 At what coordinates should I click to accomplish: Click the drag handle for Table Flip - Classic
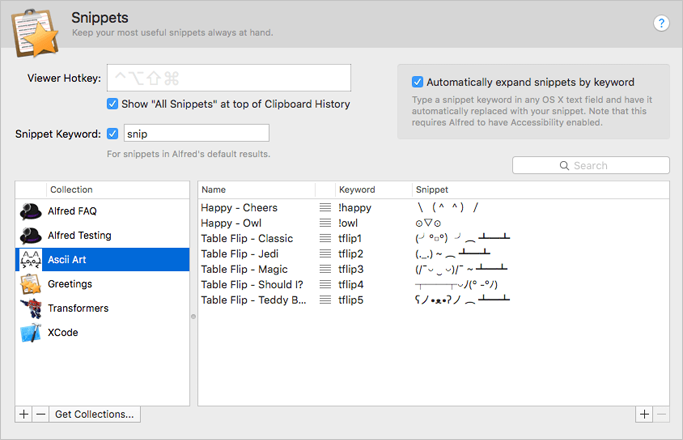point(325,238)
